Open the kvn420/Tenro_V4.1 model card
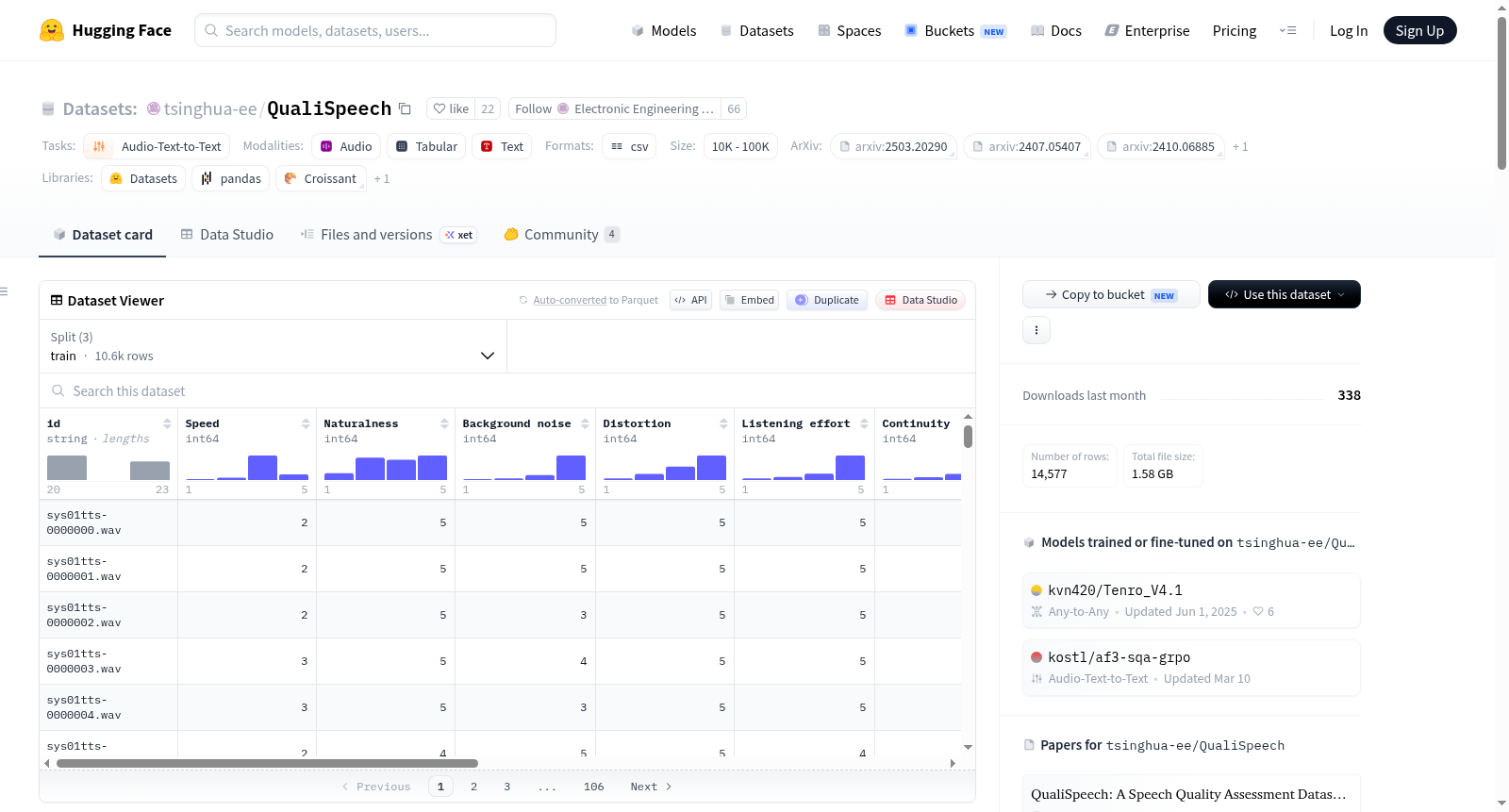Screen dimensions: 1509x812 (1191, 600)
